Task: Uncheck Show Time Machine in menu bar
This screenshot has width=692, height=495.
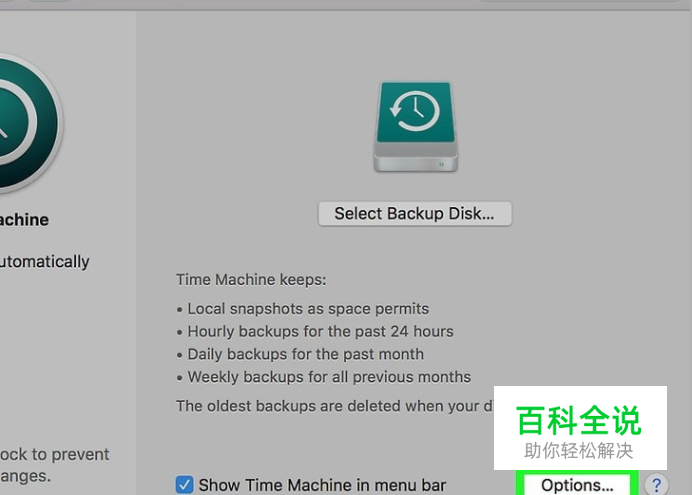Action: point(184,484)
